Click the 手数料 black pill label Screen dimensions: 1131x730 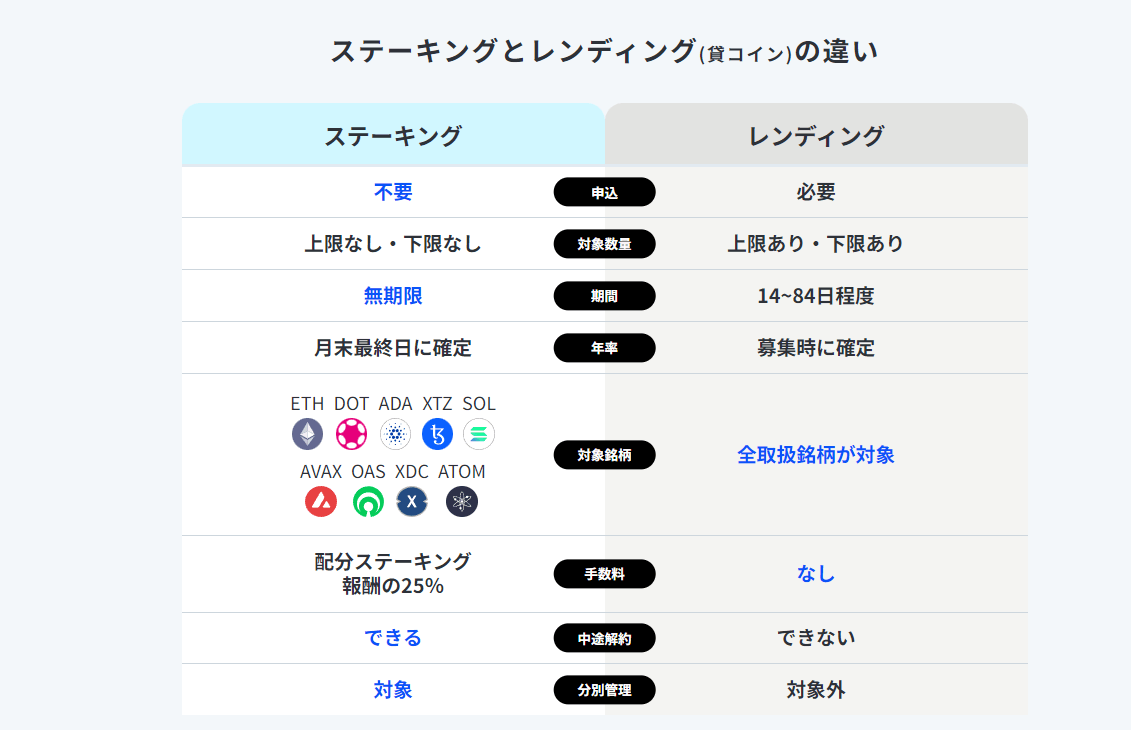pyautogui.click(x=604, y=574)
